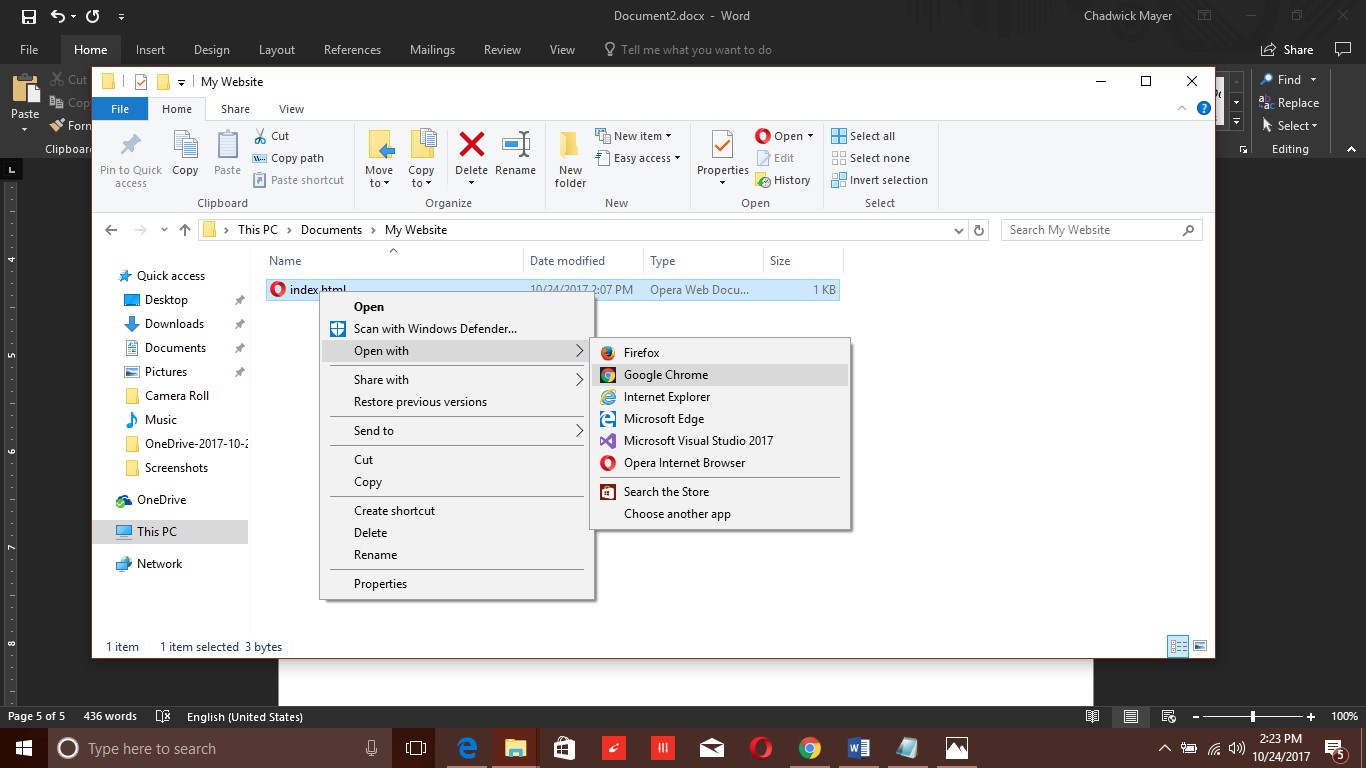Switch to large icons view button
Image resolution: width=1366 pixels, height=768 pixels.
1200,646
